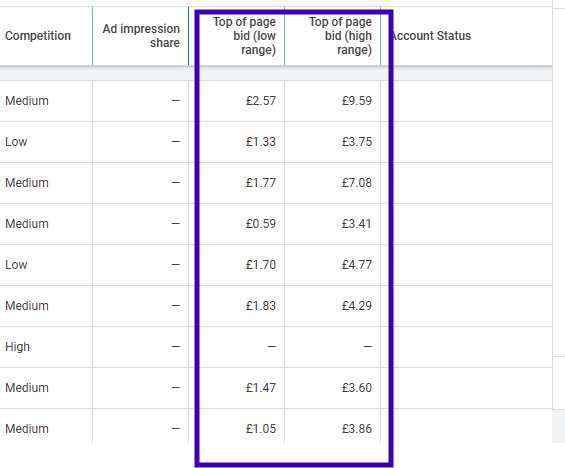Select the £4.29 high range bid cell
The image size is (565, 468).
coord(357,306)
